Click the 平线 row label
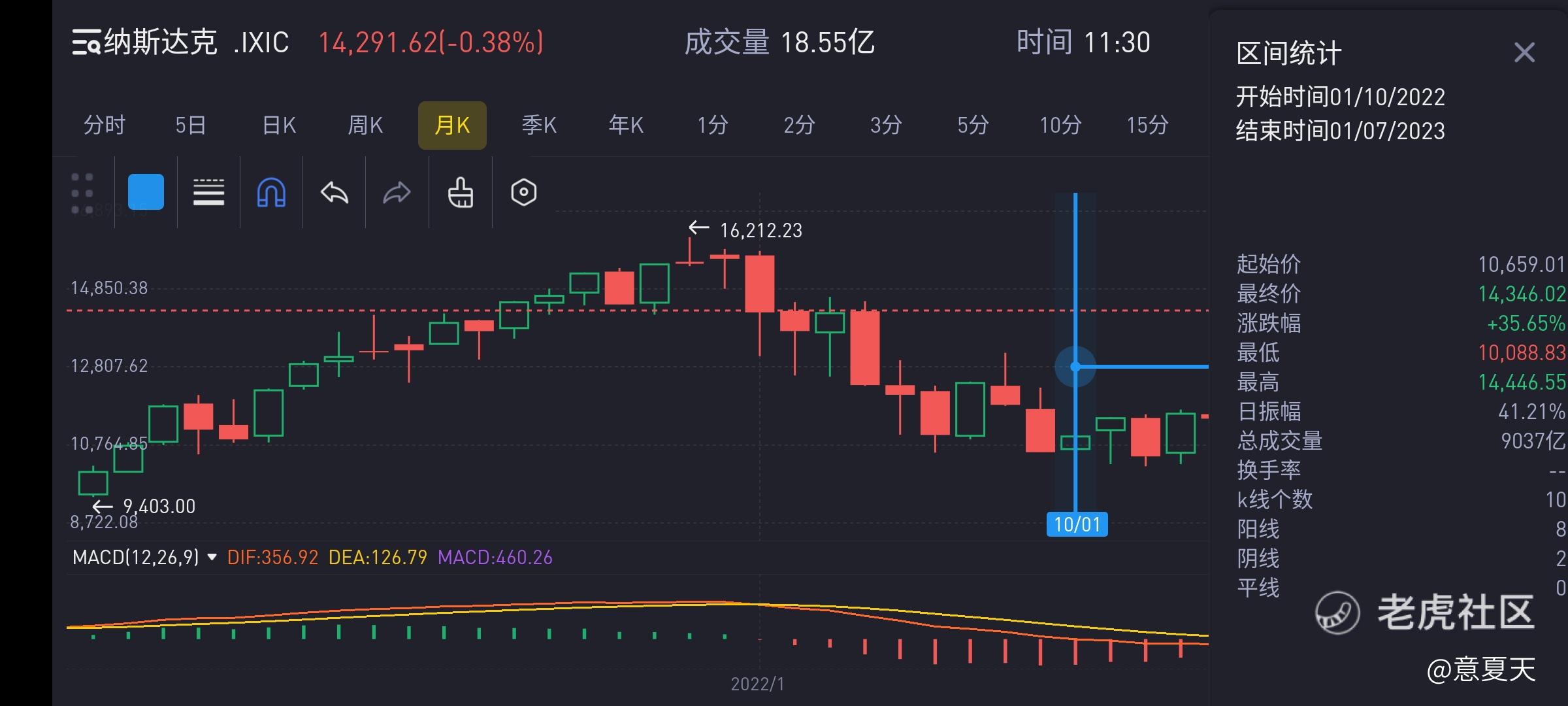This screenshot has height=706, width=1568. coord(1258,588)
